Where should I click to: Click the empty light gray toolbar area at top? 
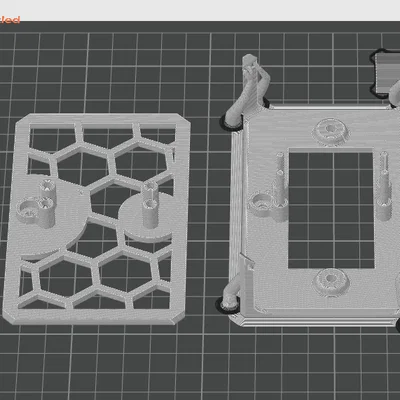[200, 10]
